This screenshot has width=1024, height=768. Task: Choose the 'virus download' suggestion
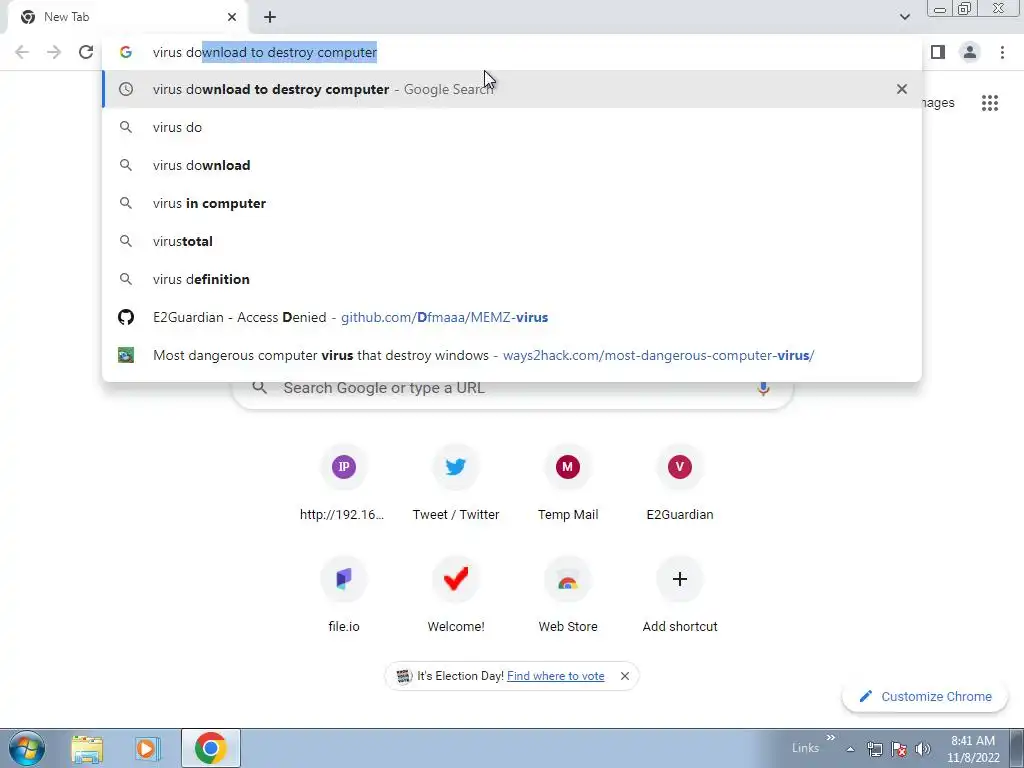(x=512, y=165)
